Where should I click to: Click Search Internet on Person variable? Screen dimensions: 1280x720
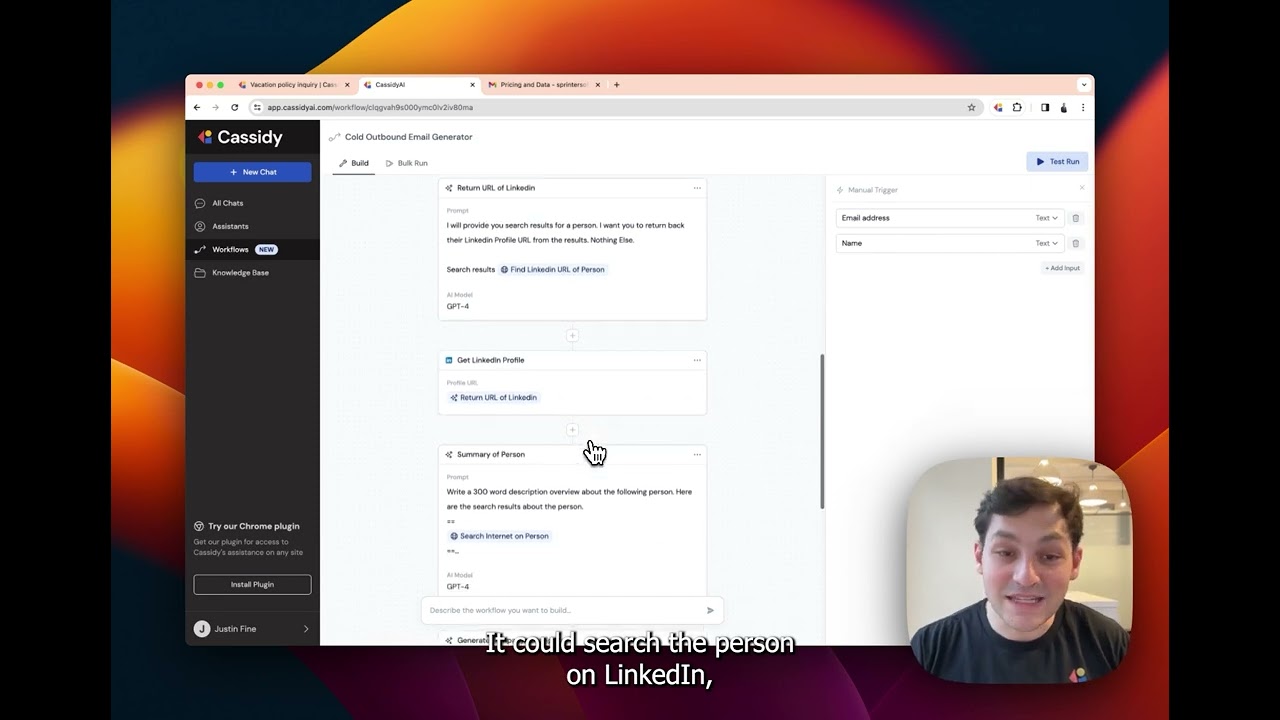tap(499, 536)
